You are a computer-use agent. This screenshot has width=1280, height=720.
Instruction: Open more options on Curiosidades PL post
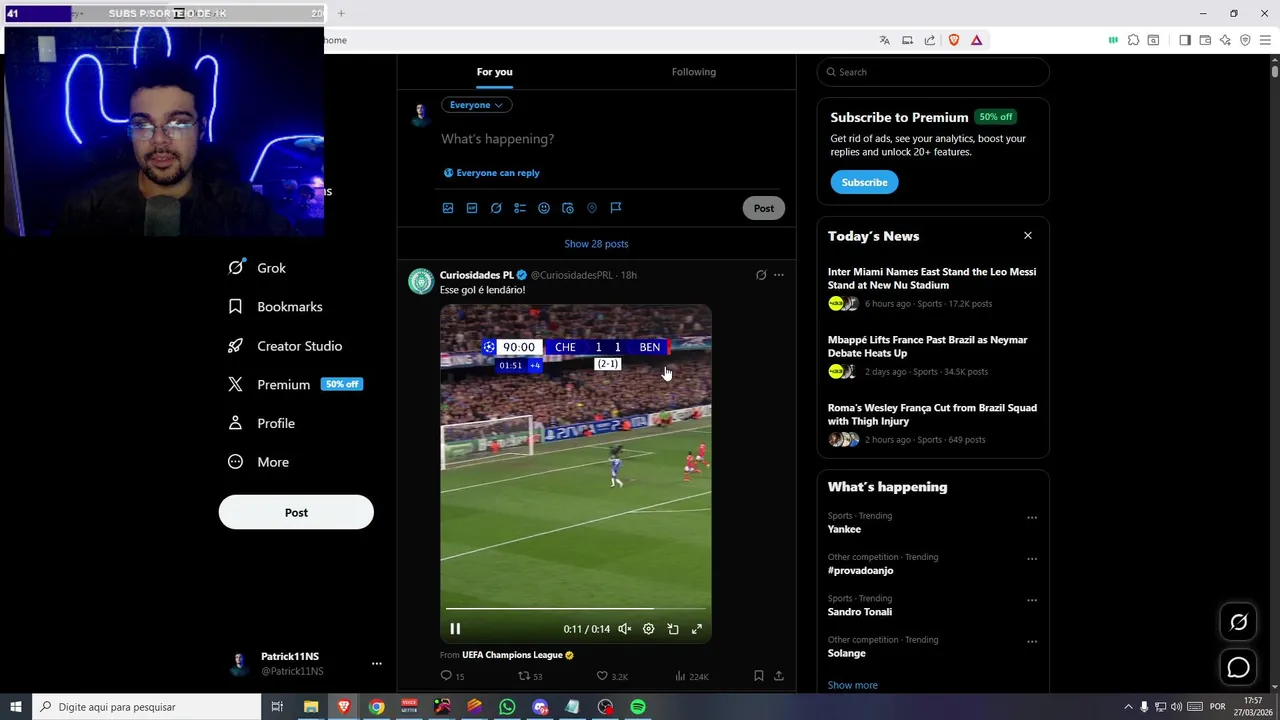tap(779, 275)
